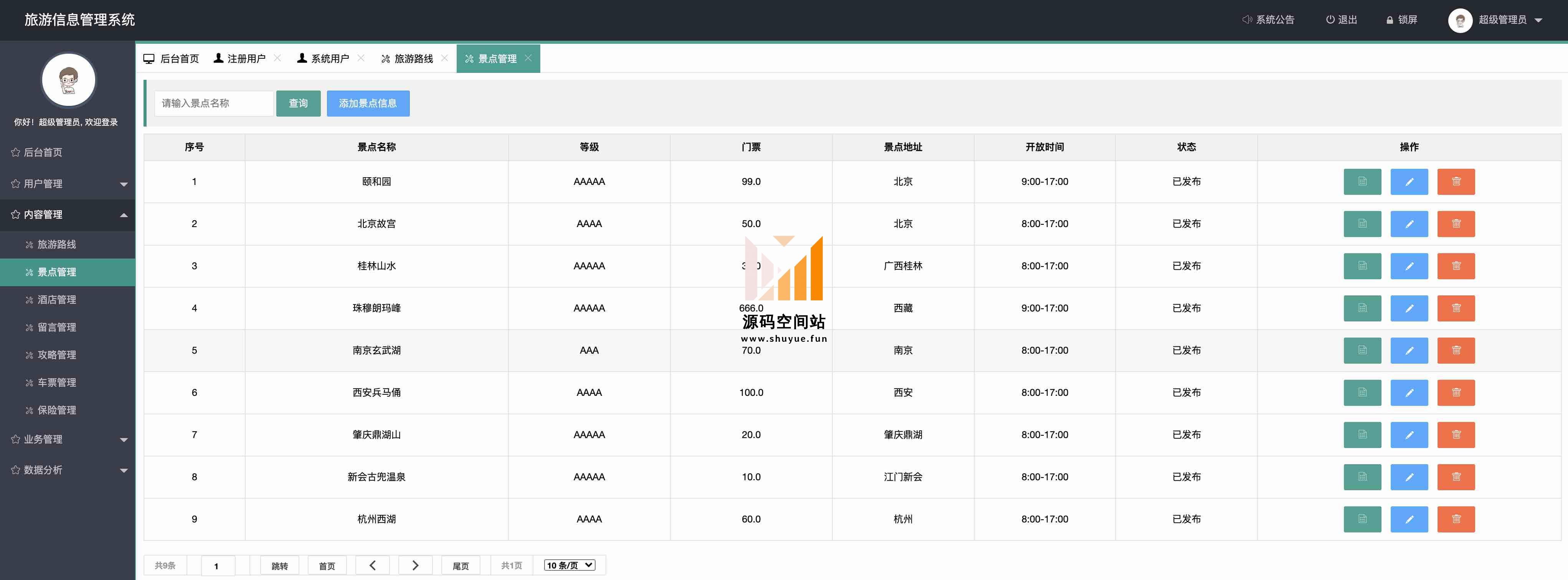Go to previous page arrow
The width and height of the screenshot is (1568, 580).
tap(373, 565)
